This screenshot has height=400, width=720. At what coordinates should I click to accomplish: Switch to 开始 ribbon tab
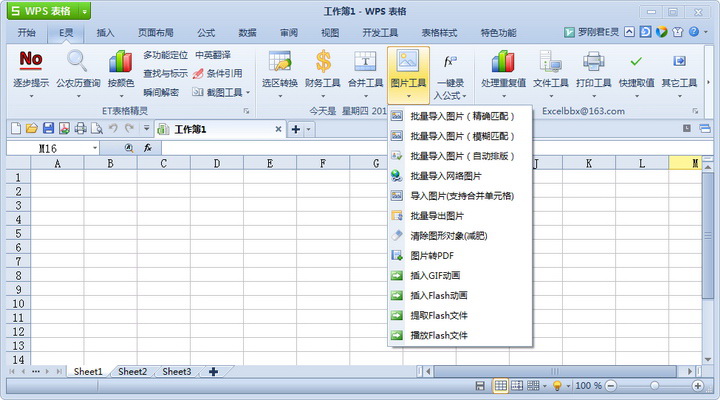[x=26, y=33]
